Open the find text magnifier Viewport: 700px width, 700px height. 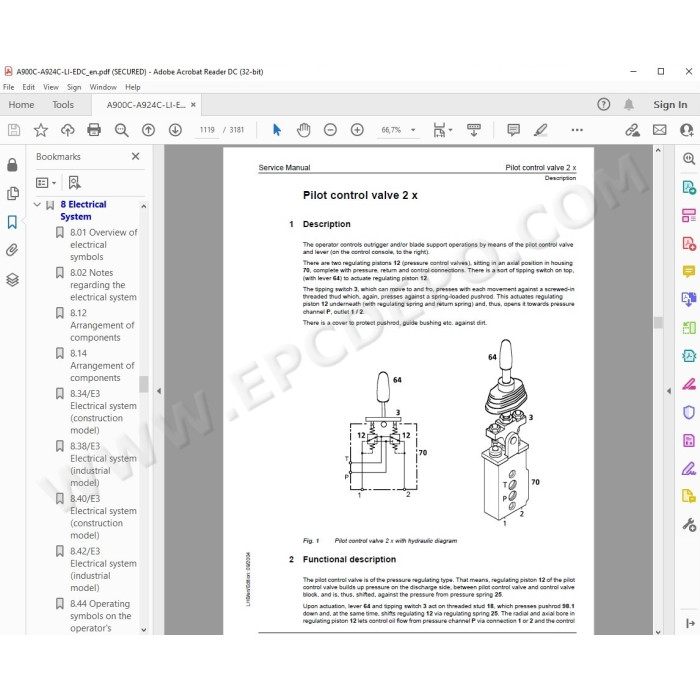click(x=121, y=130)
